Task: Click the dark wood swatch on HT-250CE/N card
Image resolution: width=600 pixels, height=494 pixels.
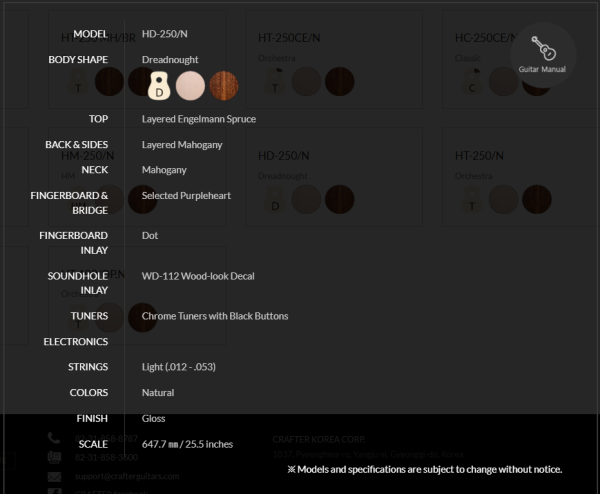Action: pyautogui.click(x=339, y=82)
